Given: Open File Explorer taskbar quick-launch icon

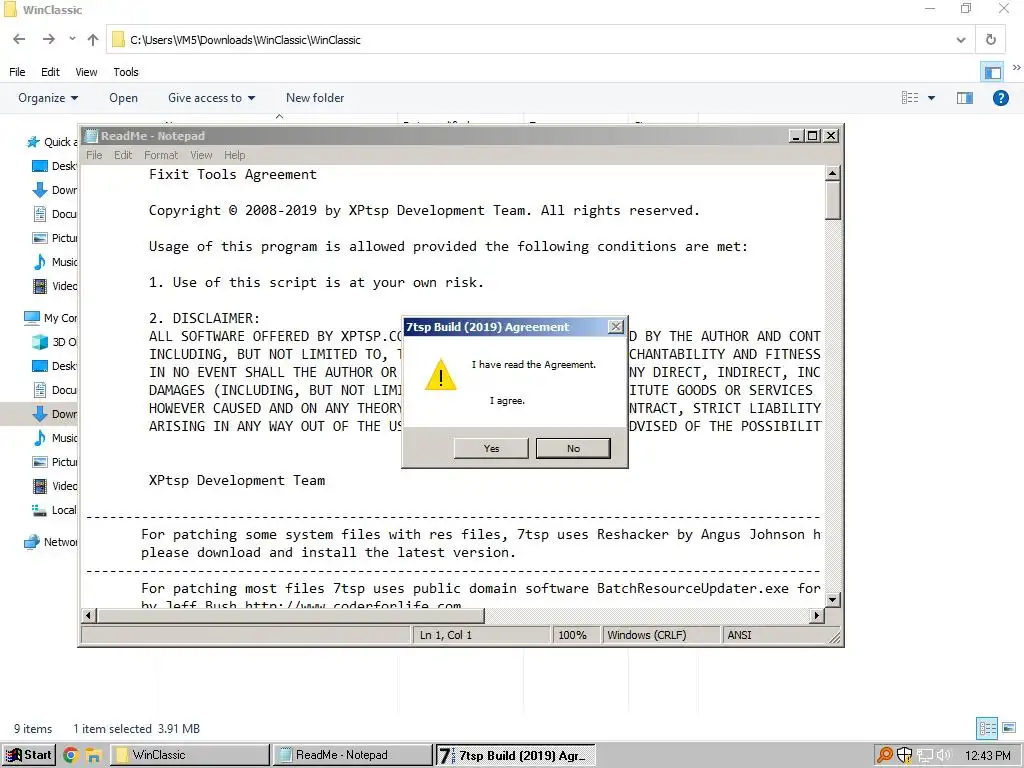Looking at the screenshot, I should click(93, 756).
